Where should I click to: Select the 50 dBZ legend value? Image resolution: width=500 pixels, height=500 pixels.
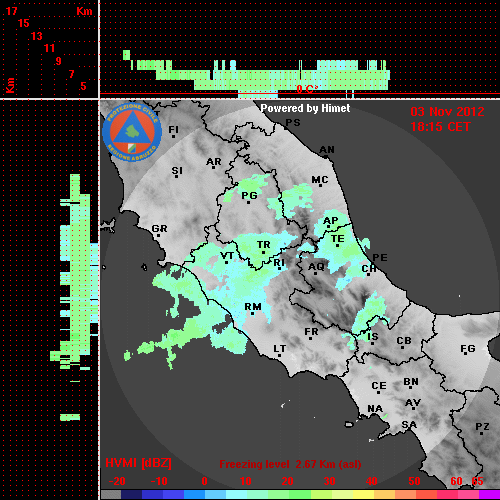tap(414, 481)
